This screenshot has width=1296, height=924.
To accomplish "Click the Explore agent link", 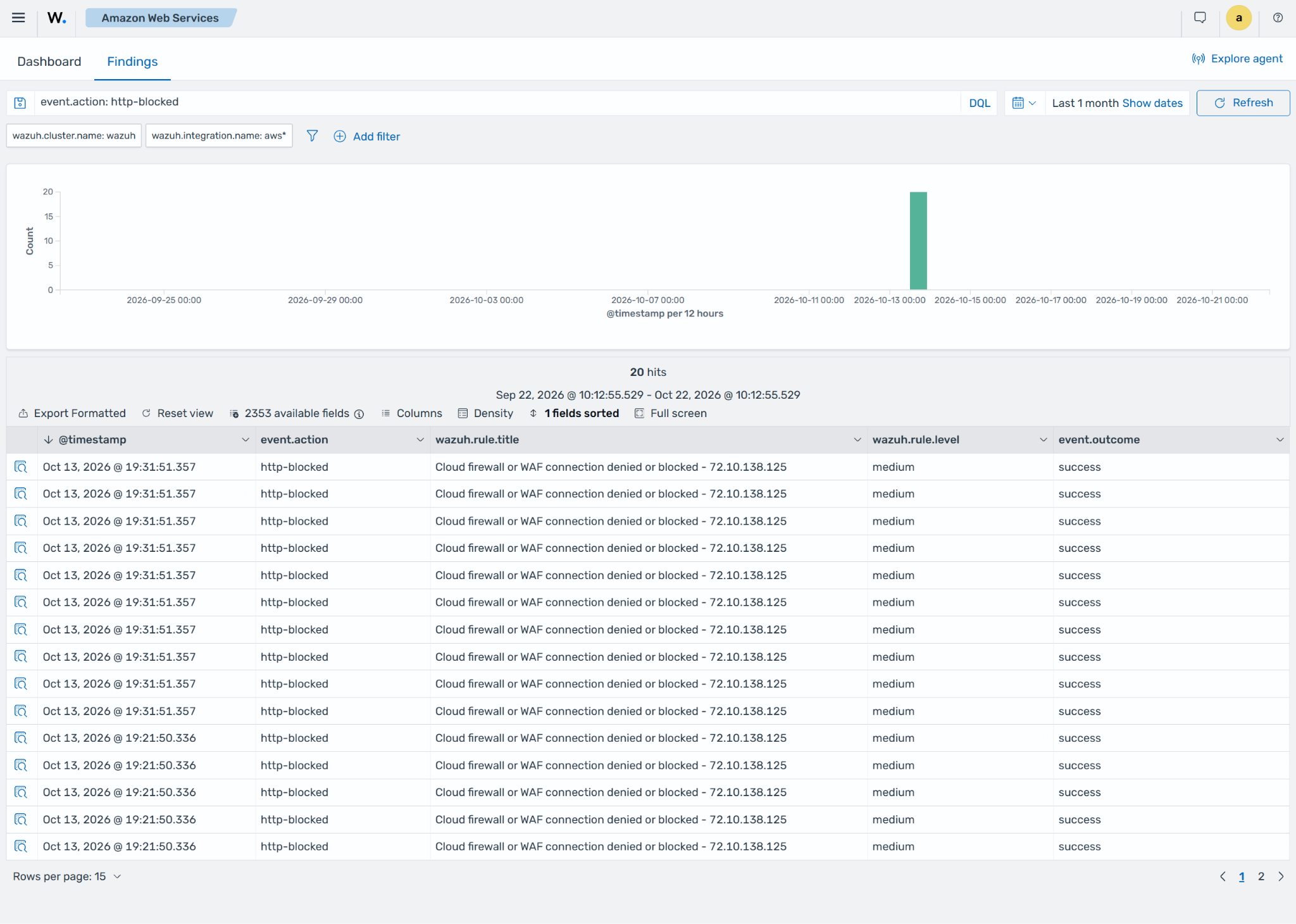I will click(1237, 59).
